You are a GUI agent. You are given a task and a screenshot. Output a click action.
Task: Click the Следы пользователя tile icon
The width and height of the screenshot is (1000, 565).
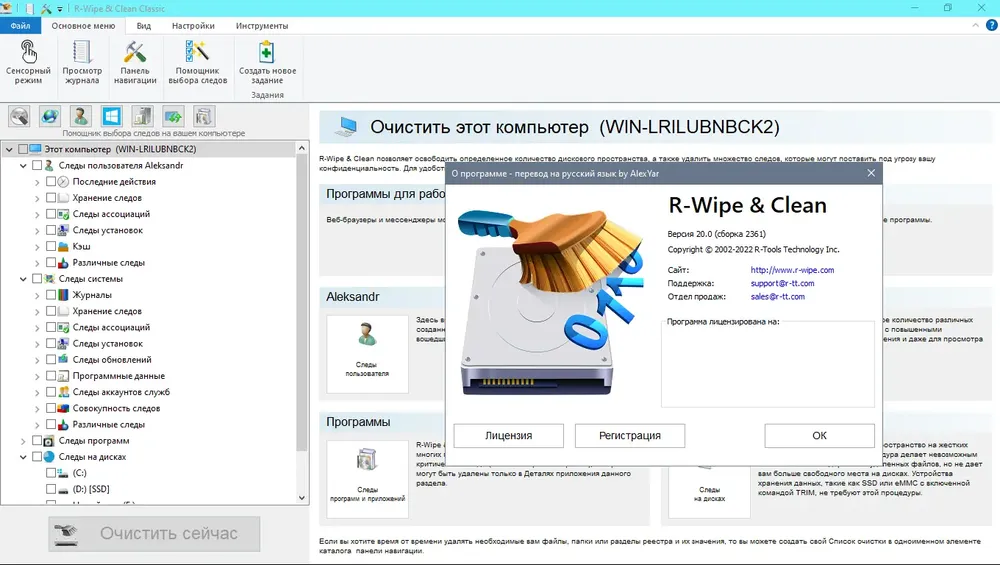[x=367, y=354]
